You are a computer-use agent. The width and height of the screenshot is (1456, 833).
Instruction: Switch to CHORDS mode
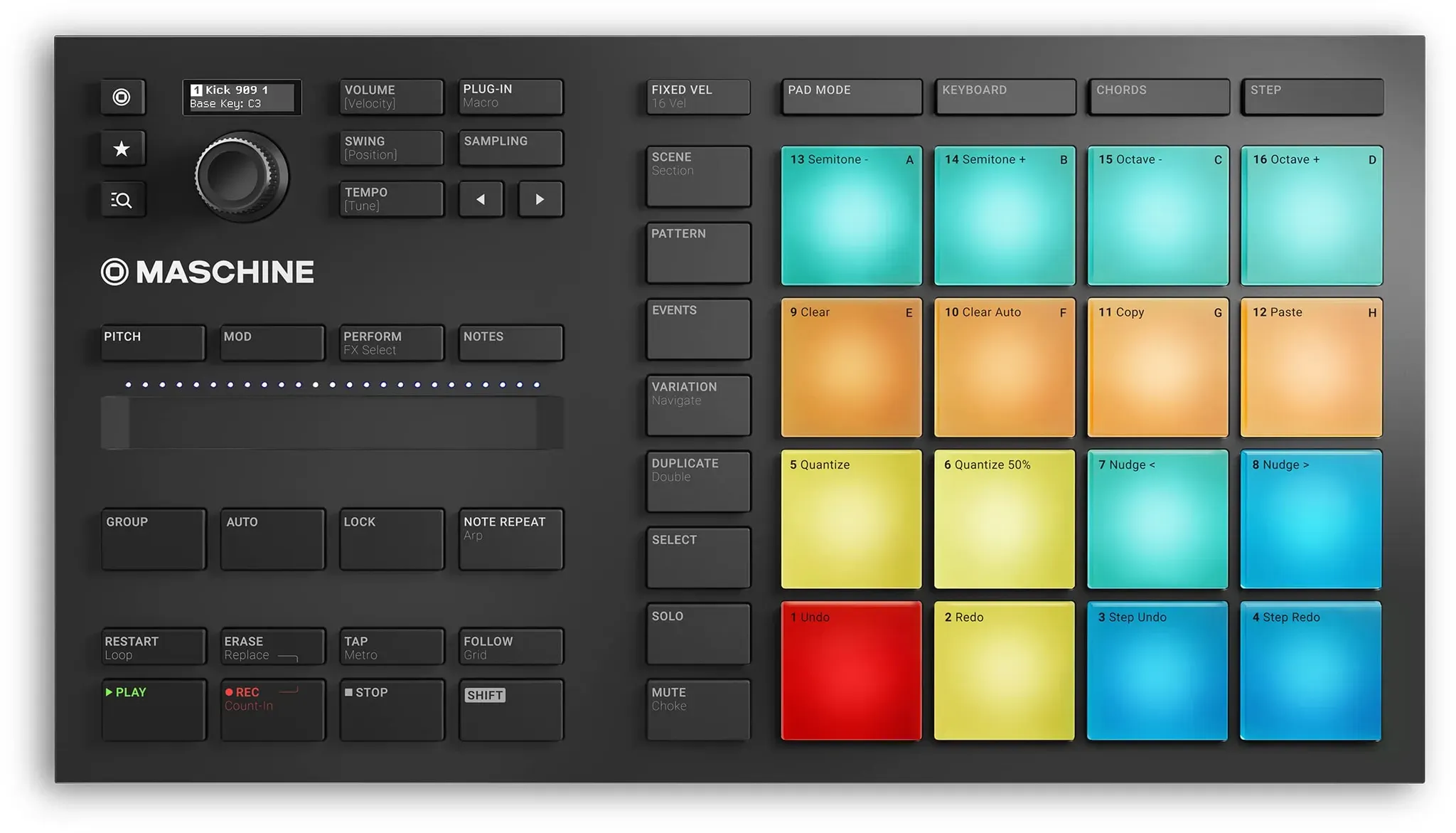pos(1159,97)
